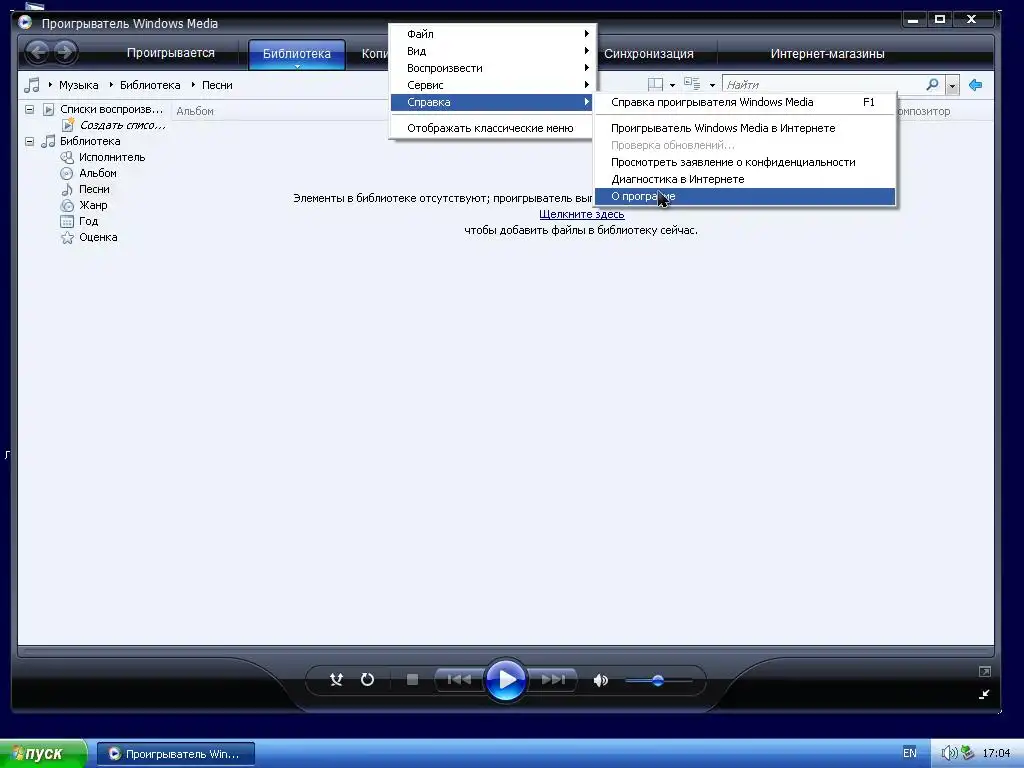Click the blue arrow next to search box
Image resolution: width=1024 pixels, height=768 pixels.
tap(976, 85)
